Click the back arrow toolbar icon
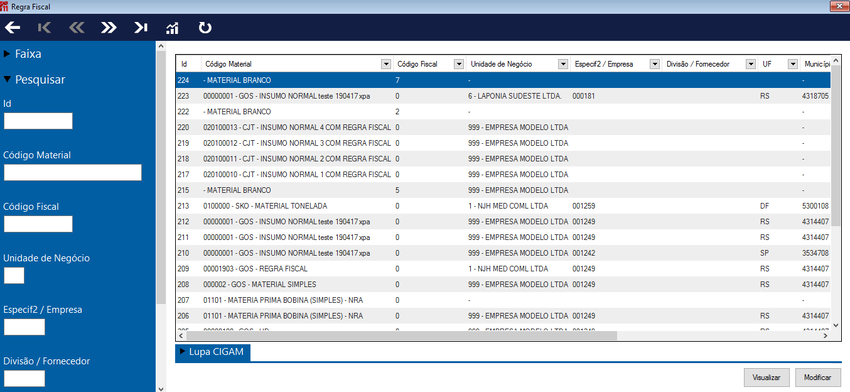This screenshot has width=850, height=392. (x=12, y=27)
